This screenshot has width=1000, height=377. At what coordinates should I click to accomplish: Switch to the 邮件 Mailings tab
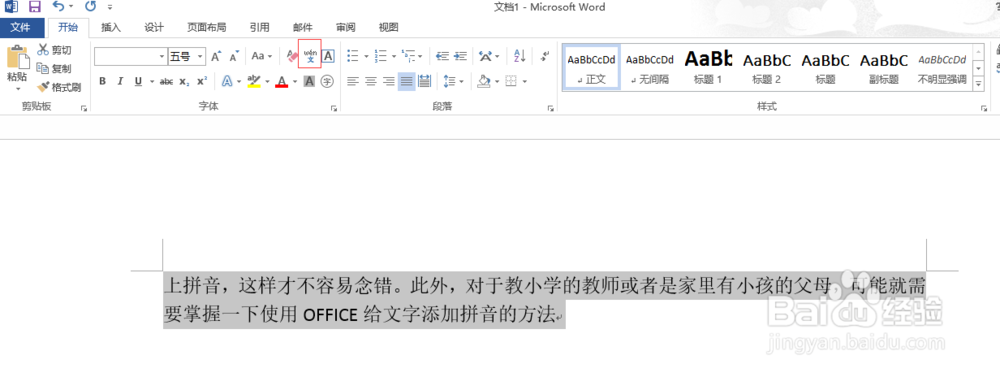click(x=303, y=27)
